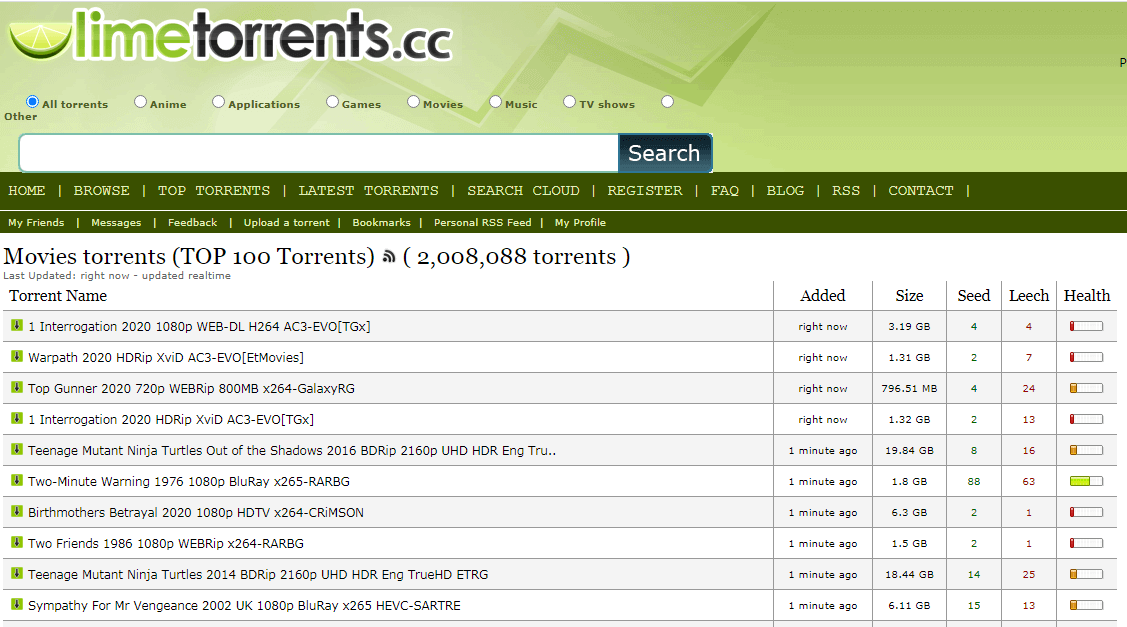1127x627 pixels.
Task: Open Teenage Mutant Ninja Turtles Out of the Shadows torrent
Action: tap(292, 450)
